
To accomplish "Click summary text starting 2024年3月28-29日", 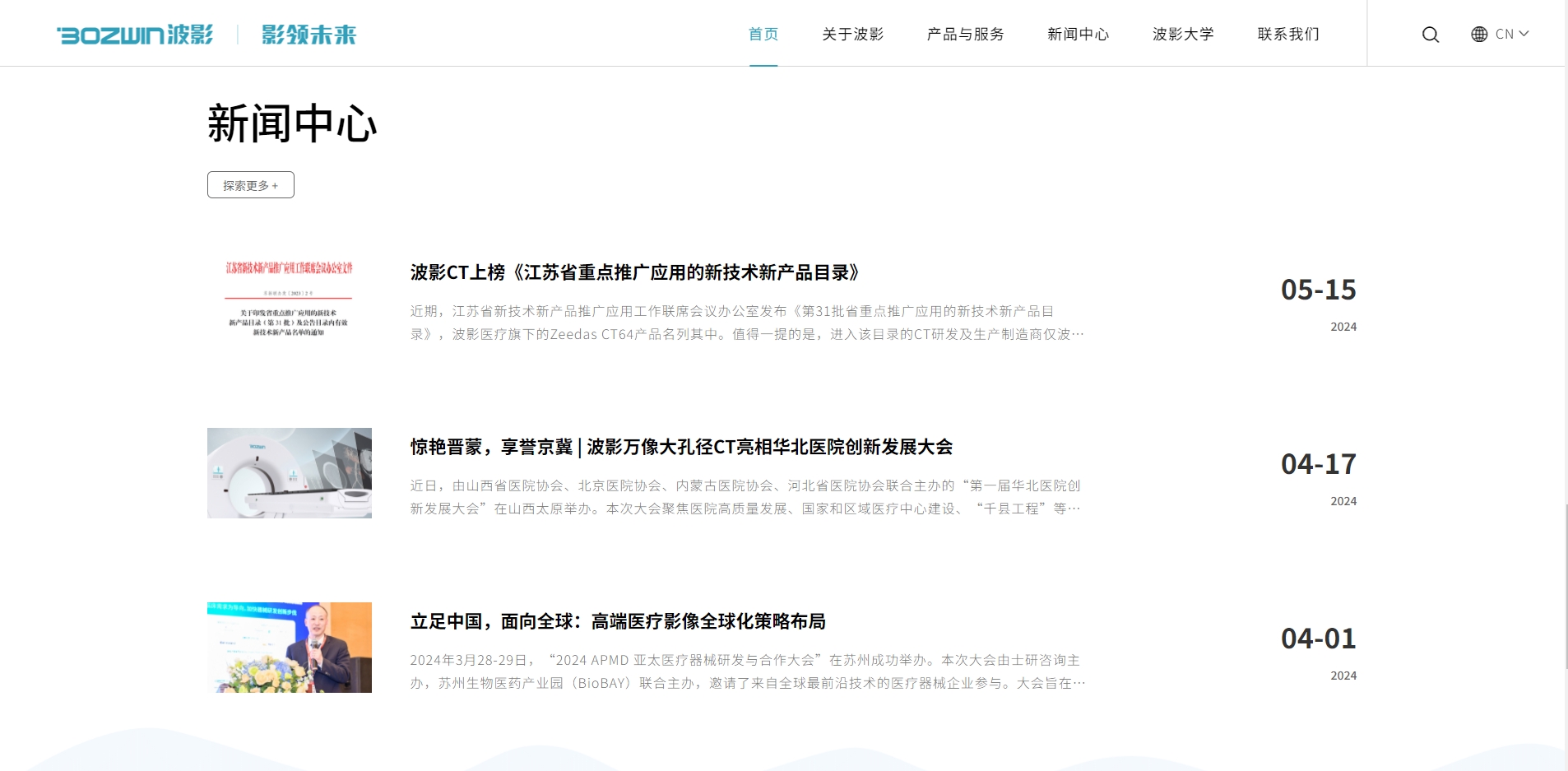I will tap(747, 671).
